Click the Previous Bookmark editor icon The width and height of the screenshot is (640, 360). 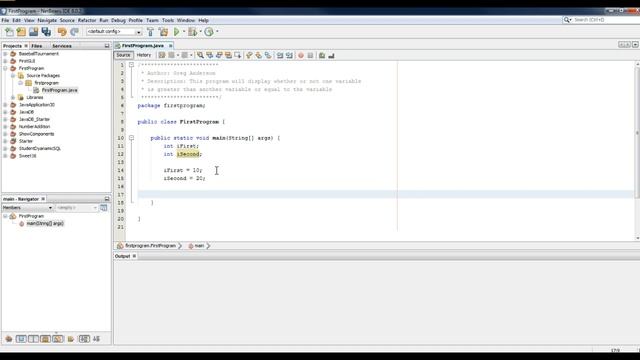point(249,55)
